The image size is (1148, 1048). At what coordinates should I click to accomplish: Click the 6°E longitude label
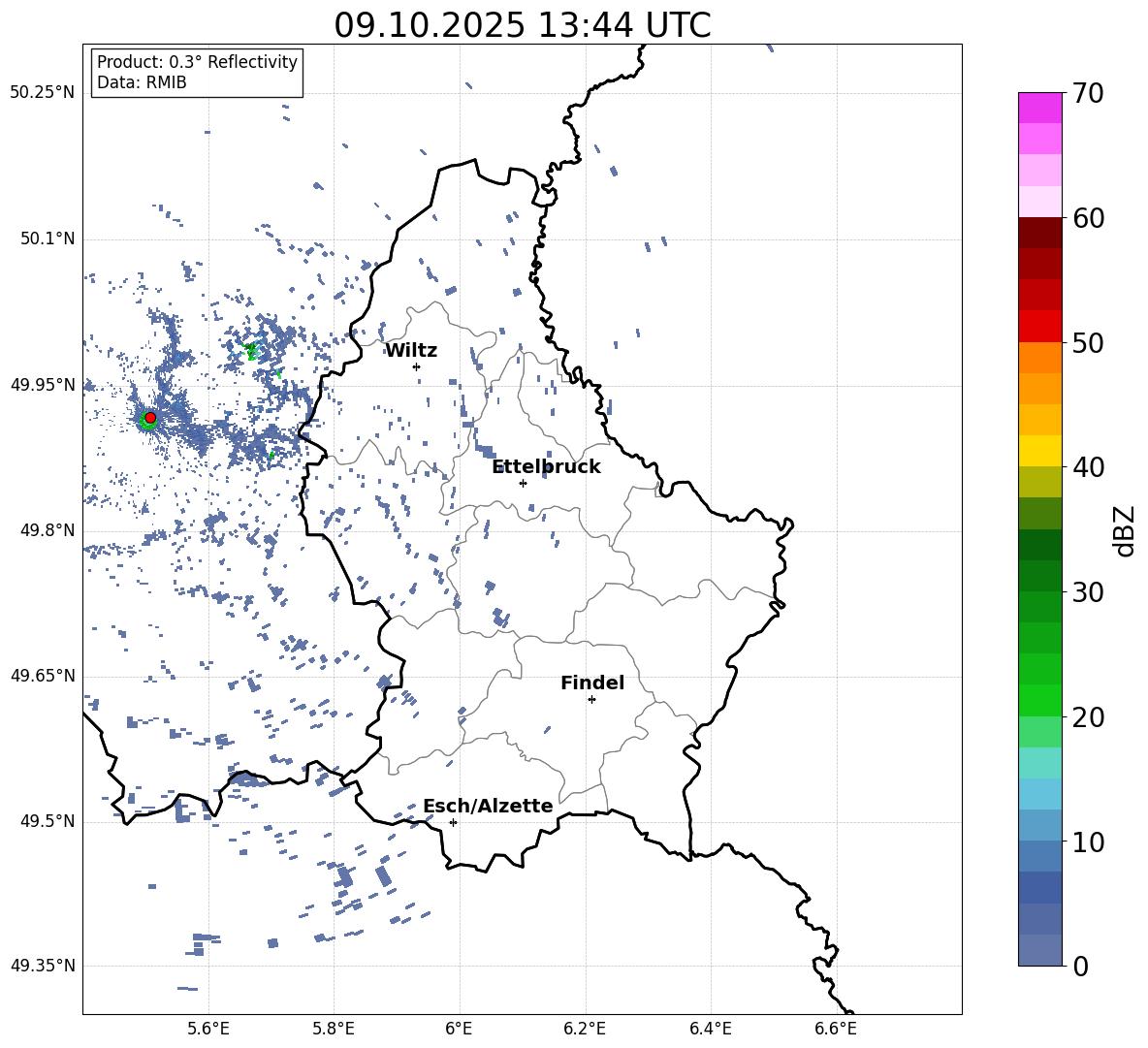point(459,1029)
